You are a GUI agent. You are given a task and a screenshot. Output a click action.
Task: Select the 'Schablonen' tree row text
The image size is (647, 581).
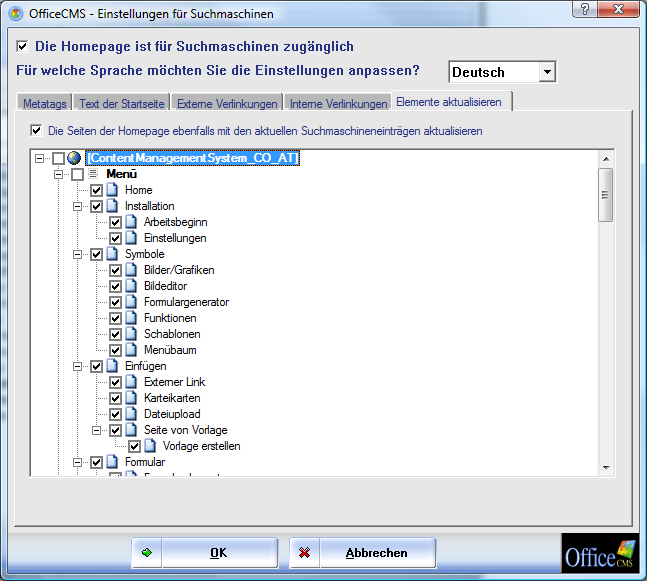coord(172,334)
